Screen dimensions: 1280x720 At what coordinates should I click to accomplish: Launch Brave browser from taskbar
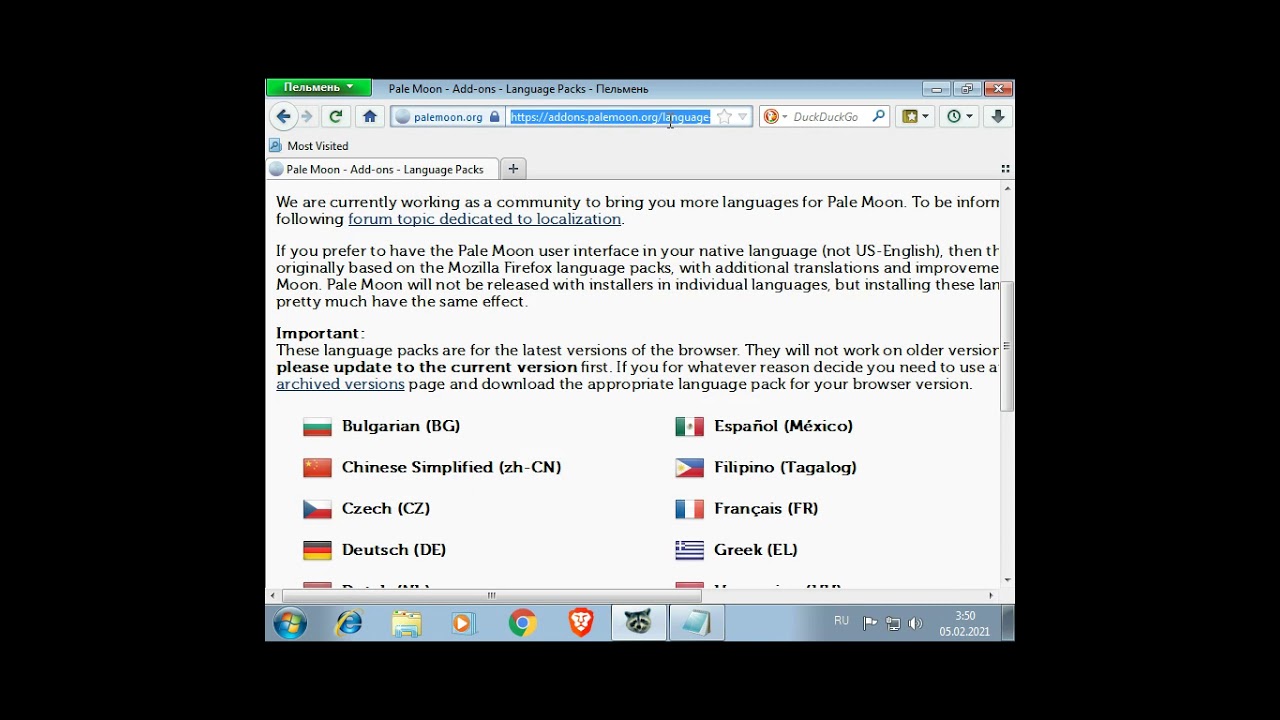tap(580, 623)
